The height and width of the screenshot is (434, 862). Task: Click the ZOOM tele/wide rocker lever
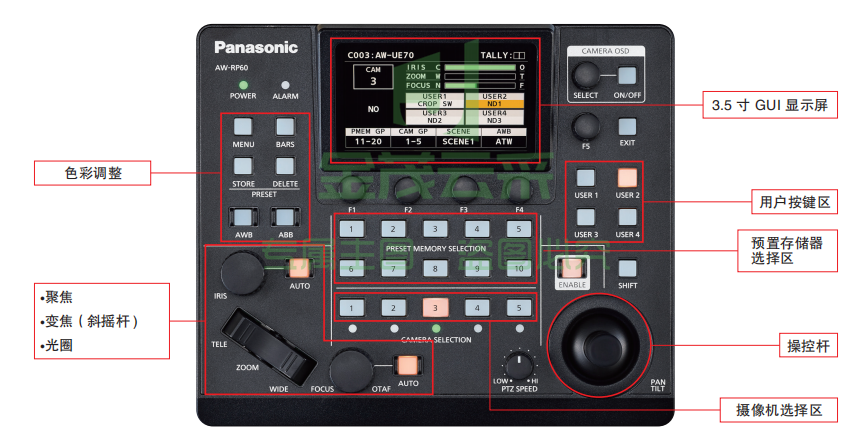(x=271, y=347)
